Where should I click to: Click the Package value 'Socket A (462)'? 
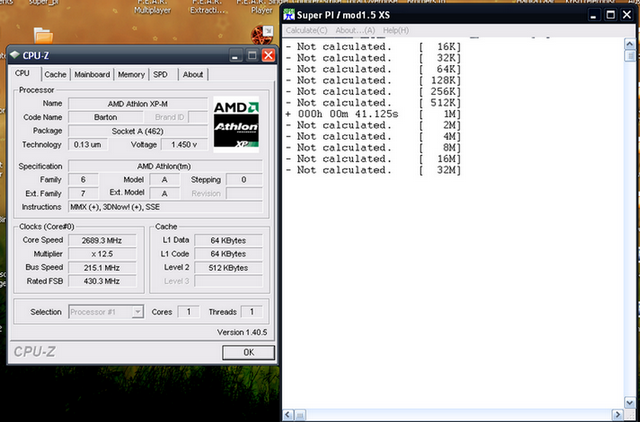pyautogui.click(x=138, y=131)
